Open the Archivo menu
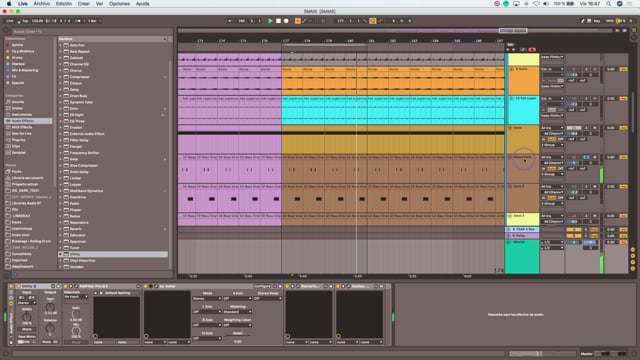This screenshot has width=640, height=360. pyautogui.click(x=42, y=4)
